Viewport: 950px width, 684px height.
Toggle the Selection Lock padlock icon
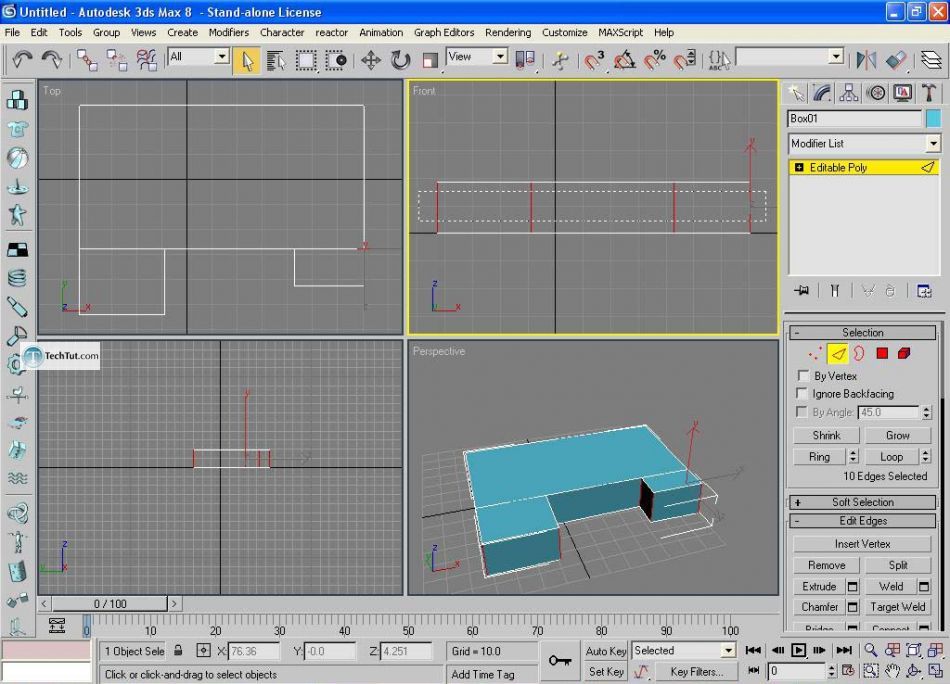178,651
